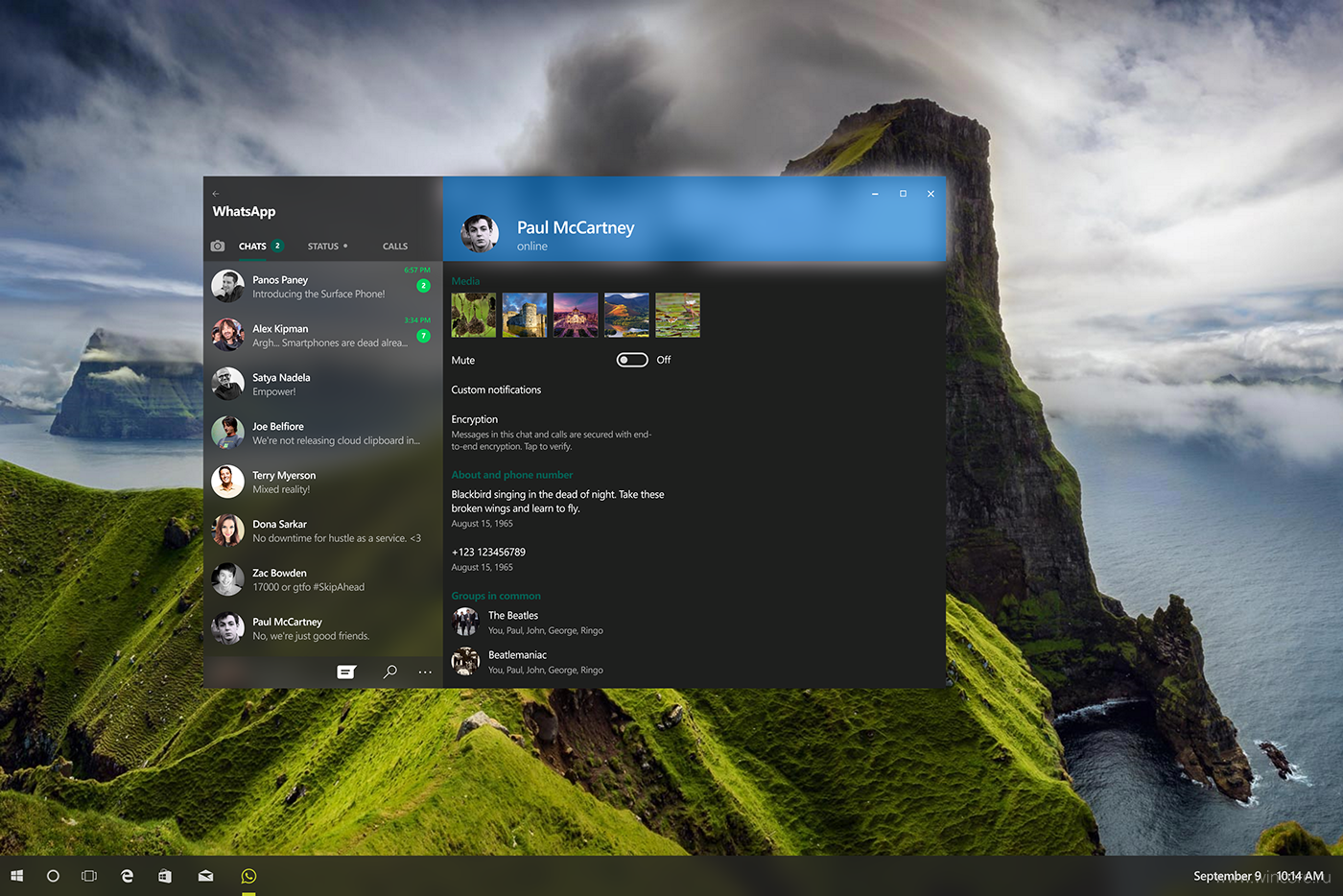Click the 6:57 PM timestamp
This screenshot has width=1343, height=896.
tap(417, 271)
